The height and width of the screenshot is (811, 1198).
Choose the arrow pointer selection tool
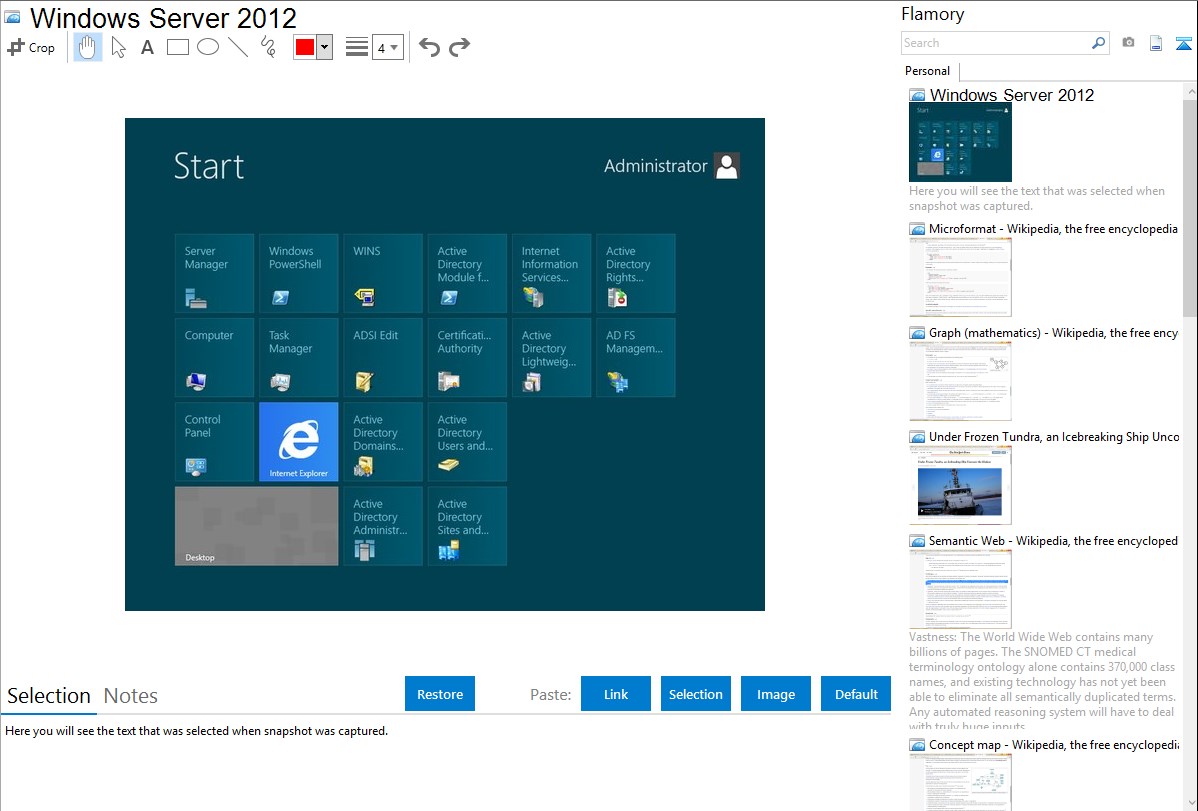pyautogui.click(x=118, y=47)
